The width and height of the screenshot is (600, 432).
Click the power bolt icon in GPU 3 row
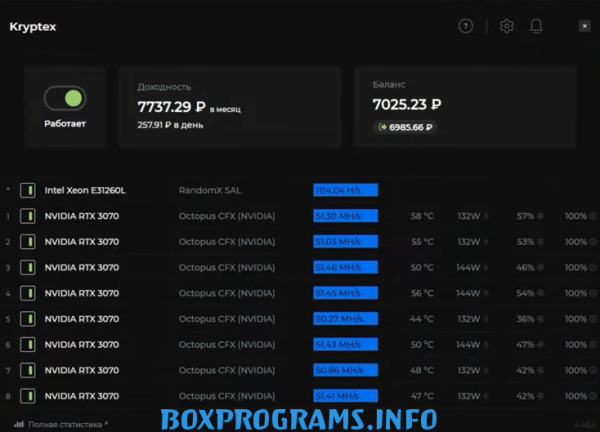(486, 267)
